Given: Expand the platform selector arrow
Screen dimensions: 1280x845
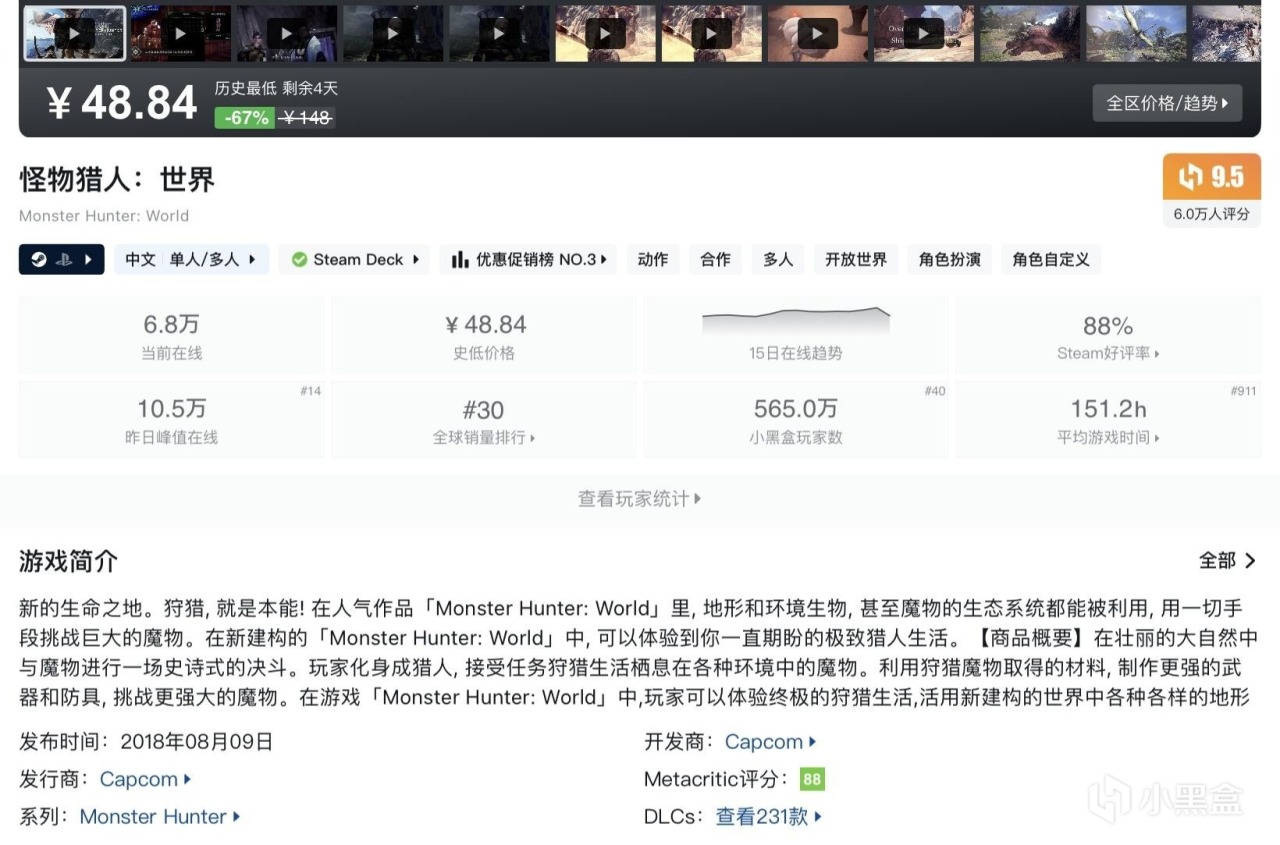Looking at the screenshot, I should click(x=88, y=260).
